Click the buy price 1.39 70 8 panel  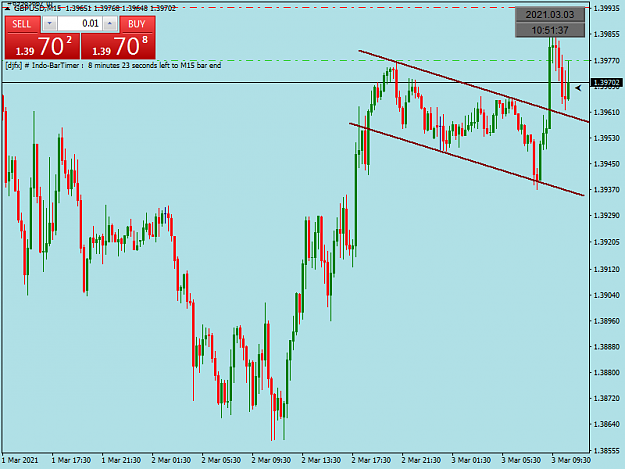point(118,46)
